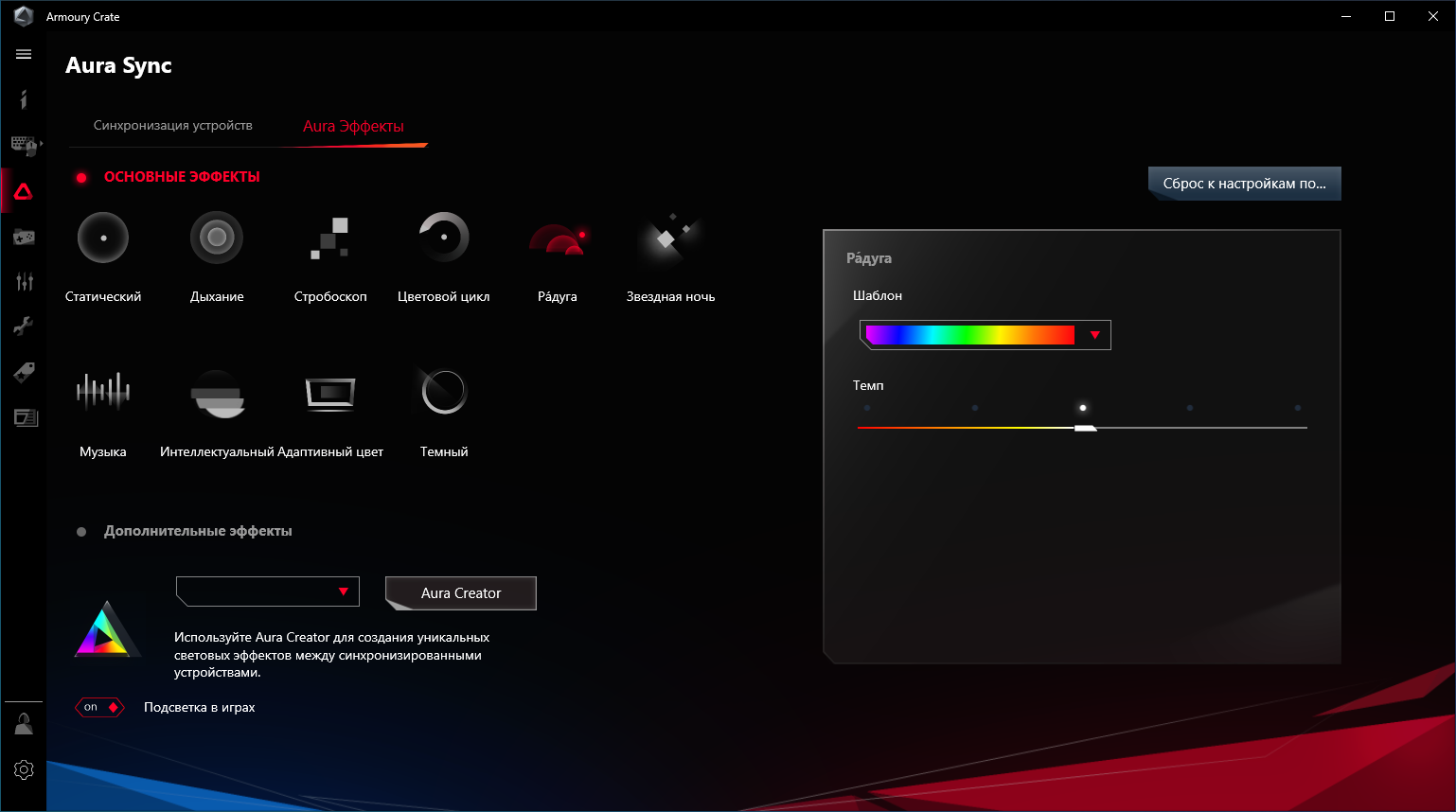Open the user profile icon

pos(24,725)
